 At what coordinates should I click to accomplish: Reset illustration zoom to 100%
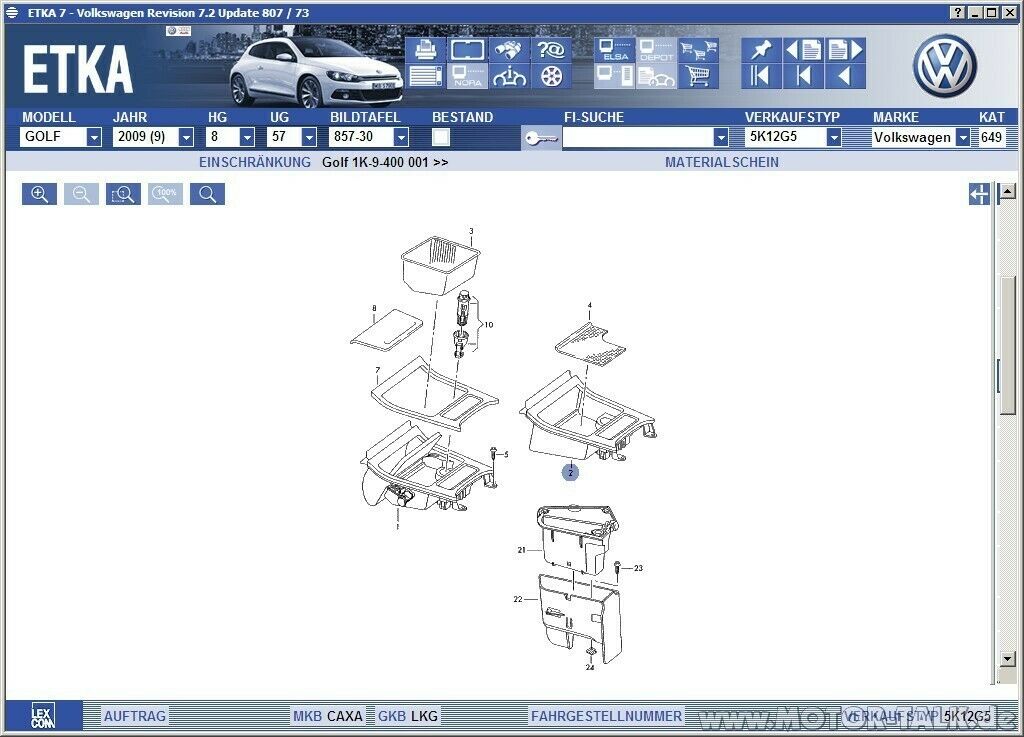click(165, 194)
